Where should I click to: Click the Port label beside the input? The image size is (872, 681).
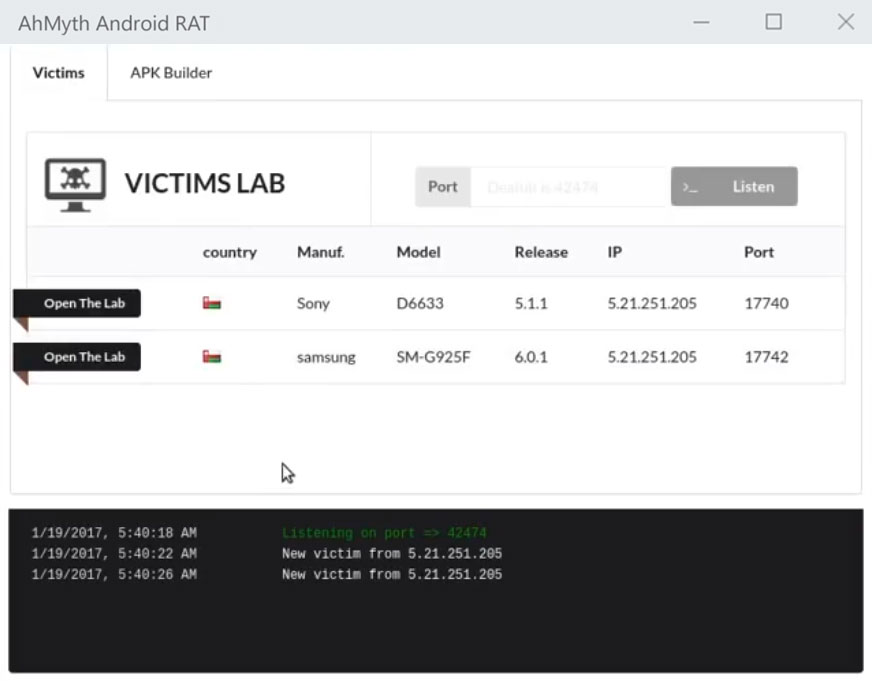442,187
